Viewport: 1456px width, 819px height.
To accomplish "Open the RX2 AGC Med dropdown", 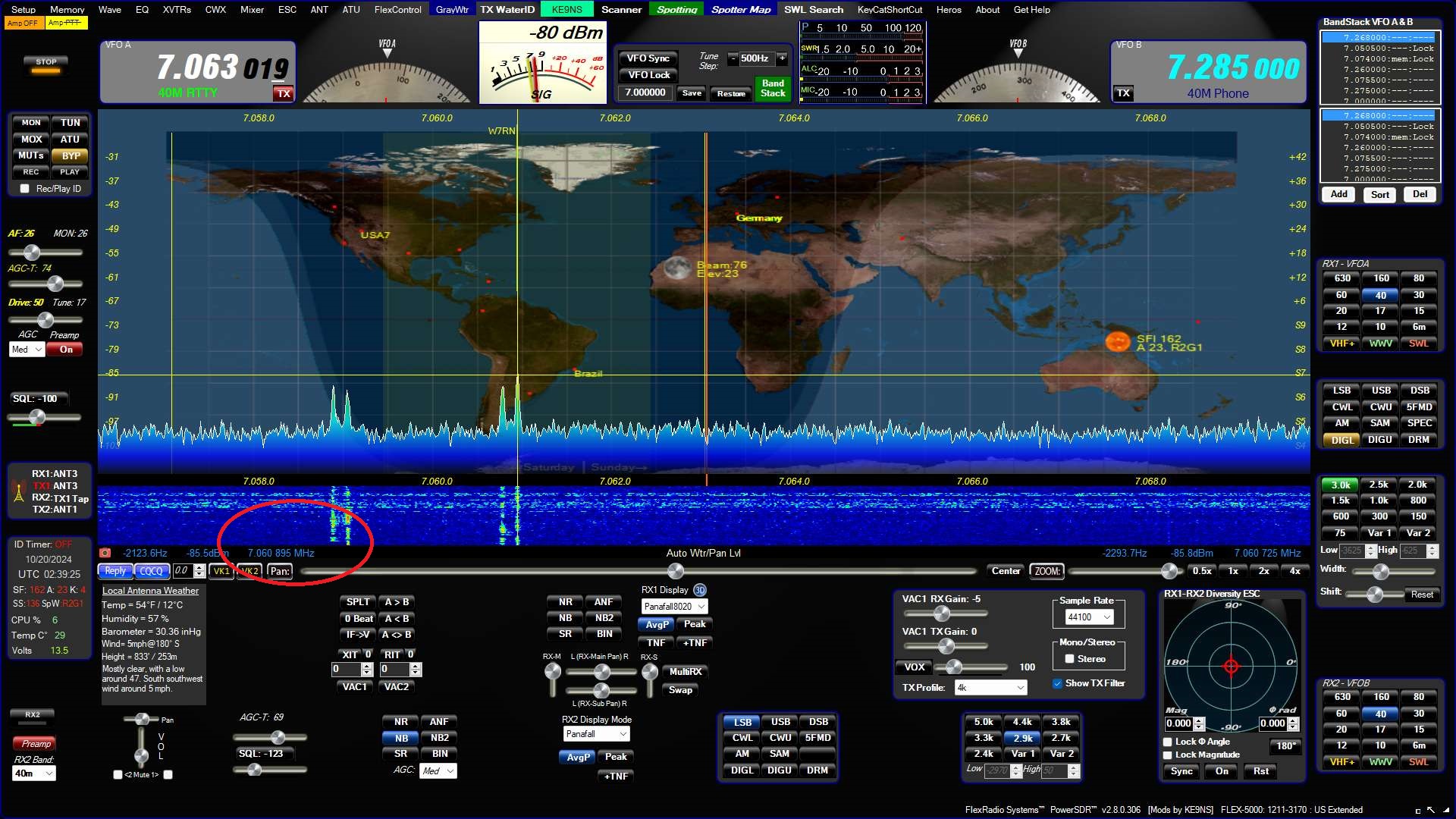I will [438, 770].
